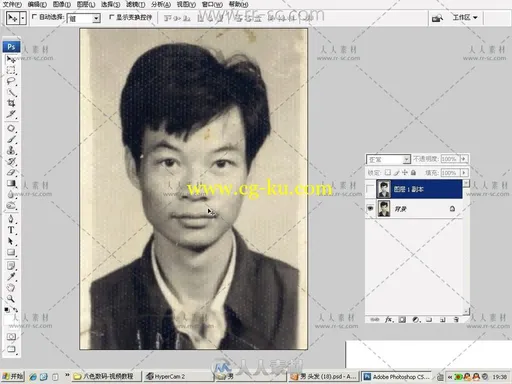Change the screen mode in the toolbox
This screenshot has height=384, width=512.
(x=11, y=349)
